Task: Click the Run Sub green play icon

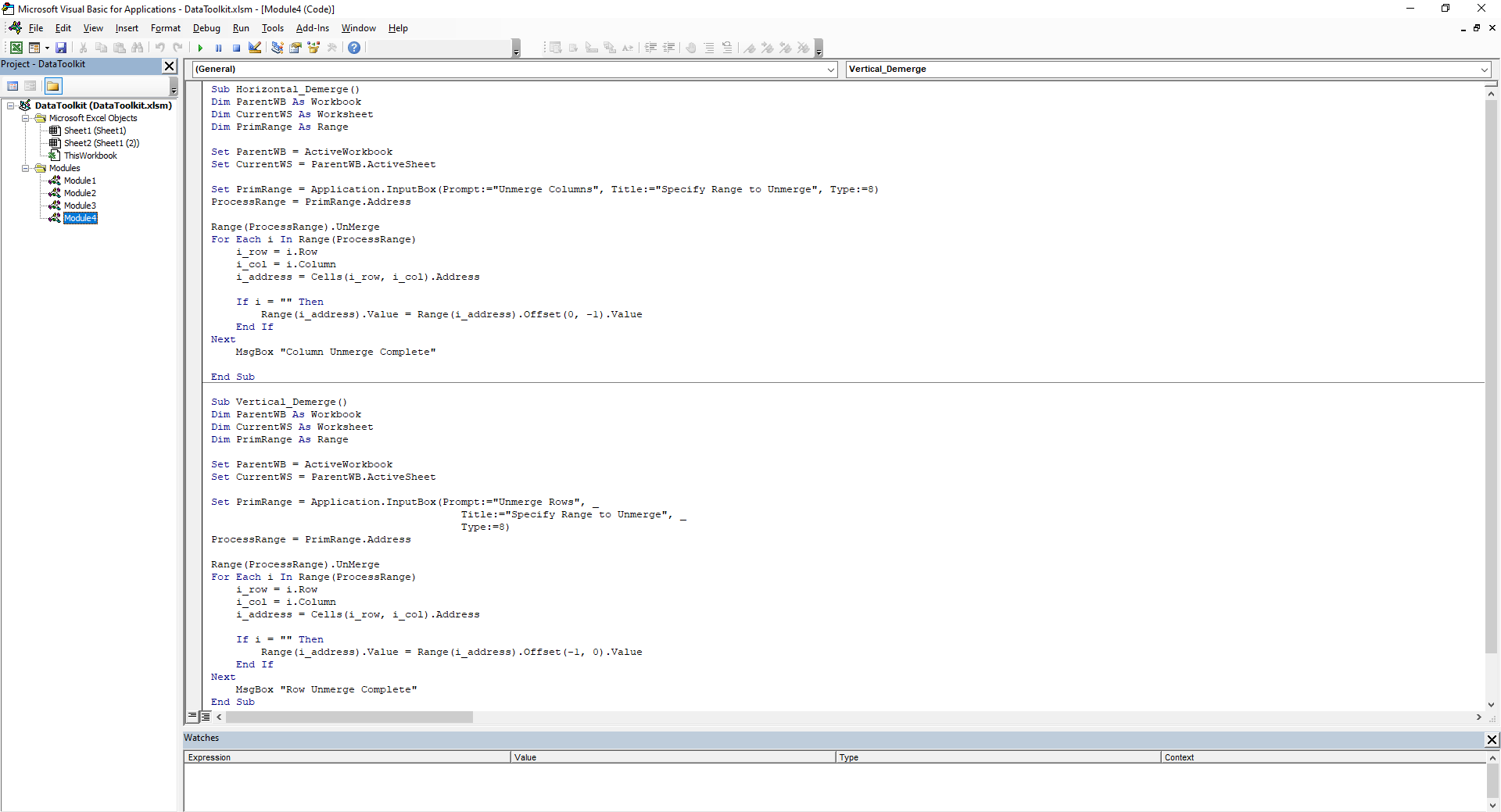Action: pos(200,48)
